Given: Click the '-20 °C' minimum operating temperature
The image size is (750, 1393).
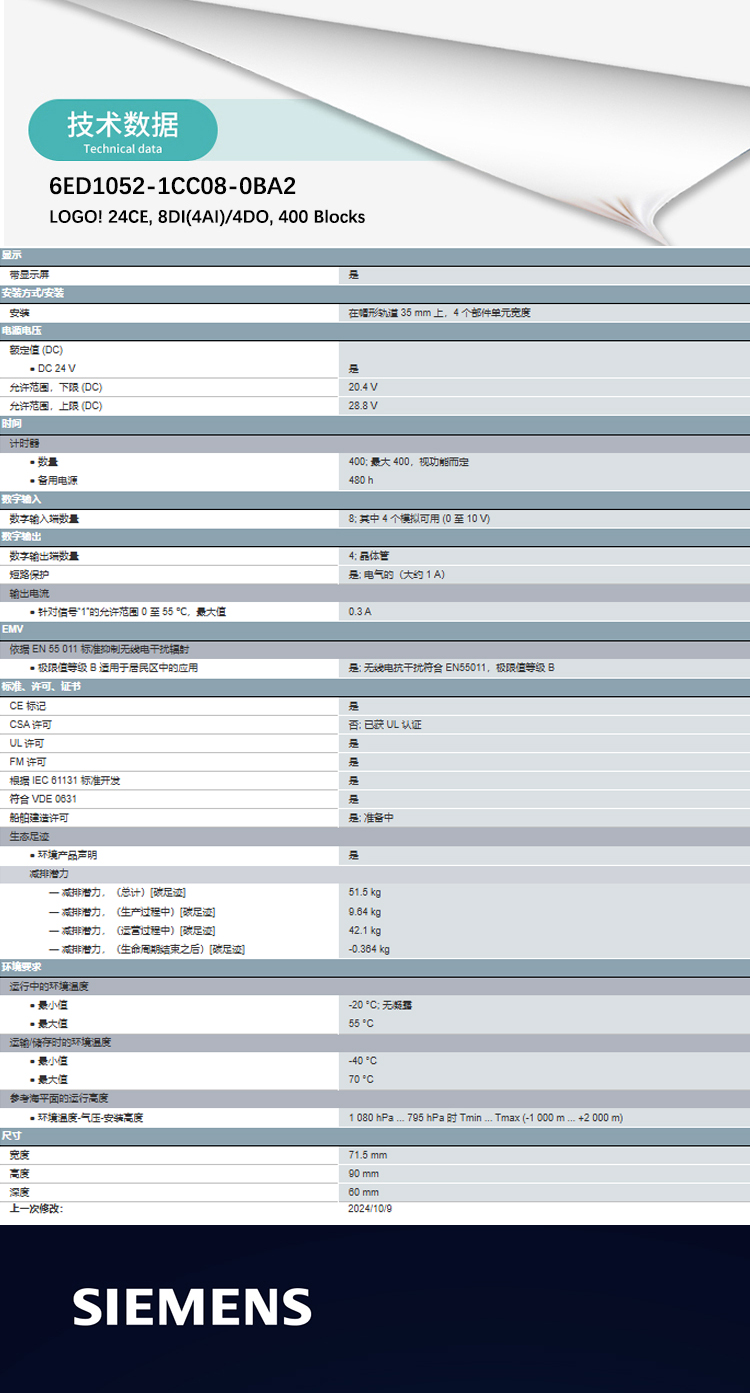Looking at the screenshot, I should 381,1004.
